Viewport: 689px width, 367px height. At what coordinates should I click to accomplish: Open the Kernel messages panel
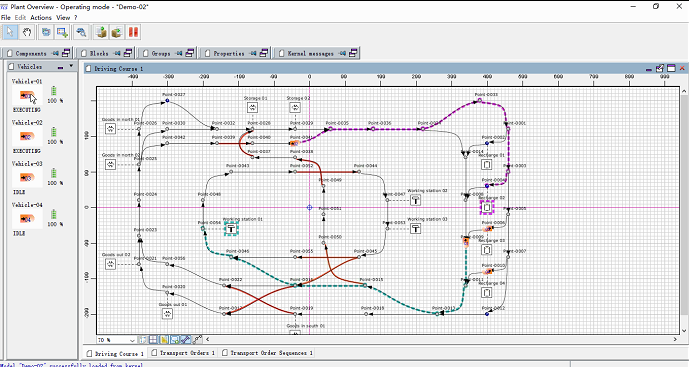[311, 53]
